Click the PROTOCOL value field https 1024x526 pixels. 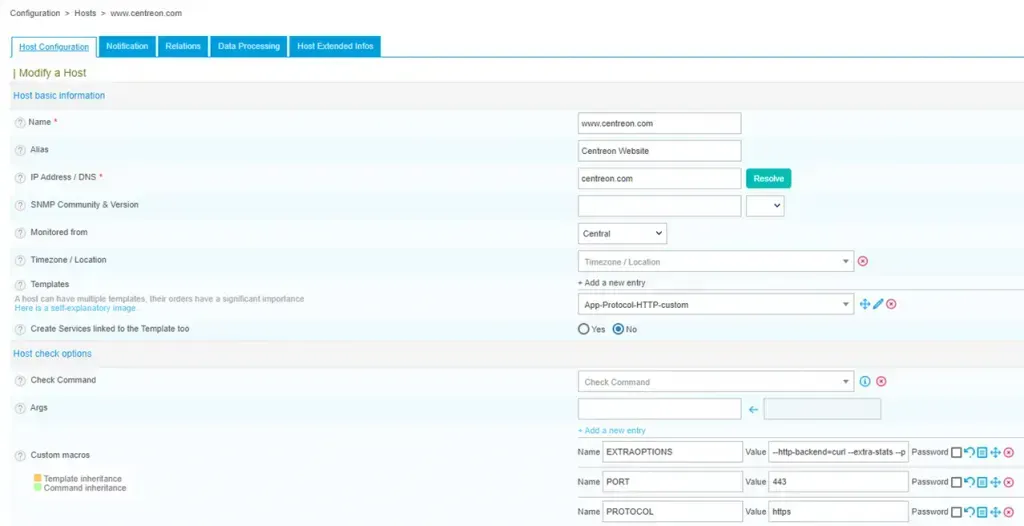click(839, 512)
